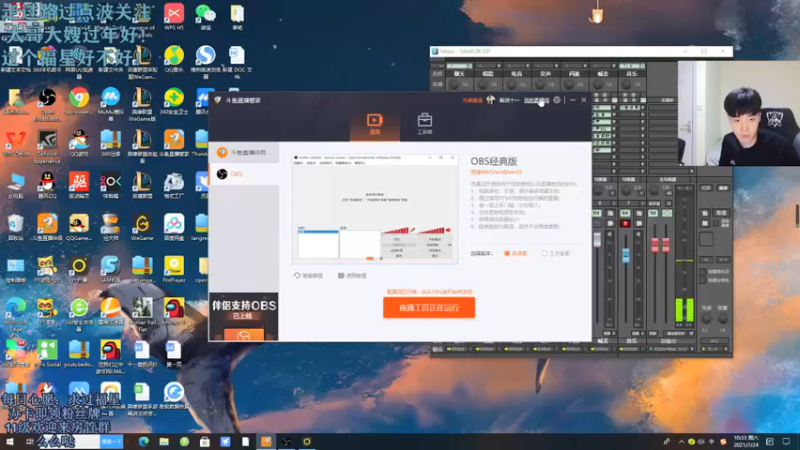Open the PotPlayer desktop shortcut
This screenshot has height=450, width=800.
pos(174,269)
